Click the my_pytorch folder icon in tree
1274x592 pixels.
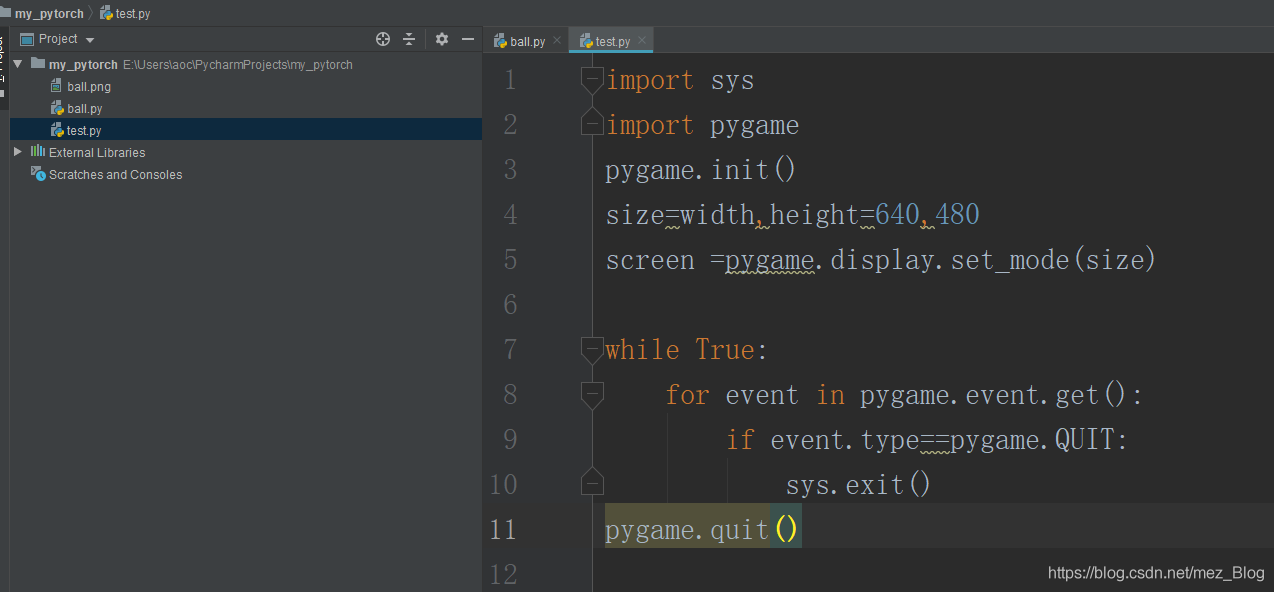pyautogui.click(x=38, y=64)
